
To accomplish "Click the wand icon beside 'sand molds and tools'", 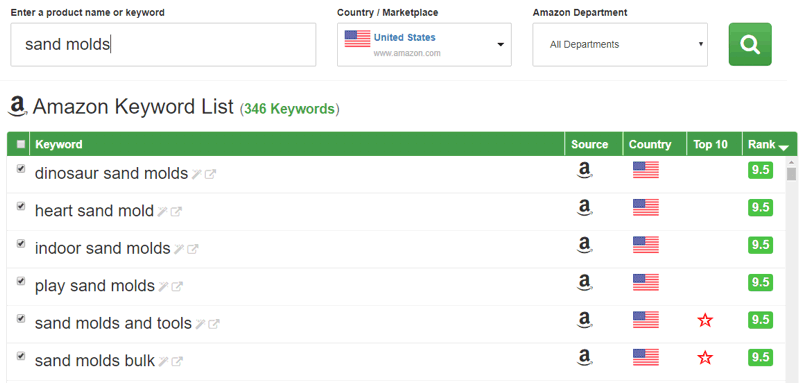I will [x=201, y=324].
